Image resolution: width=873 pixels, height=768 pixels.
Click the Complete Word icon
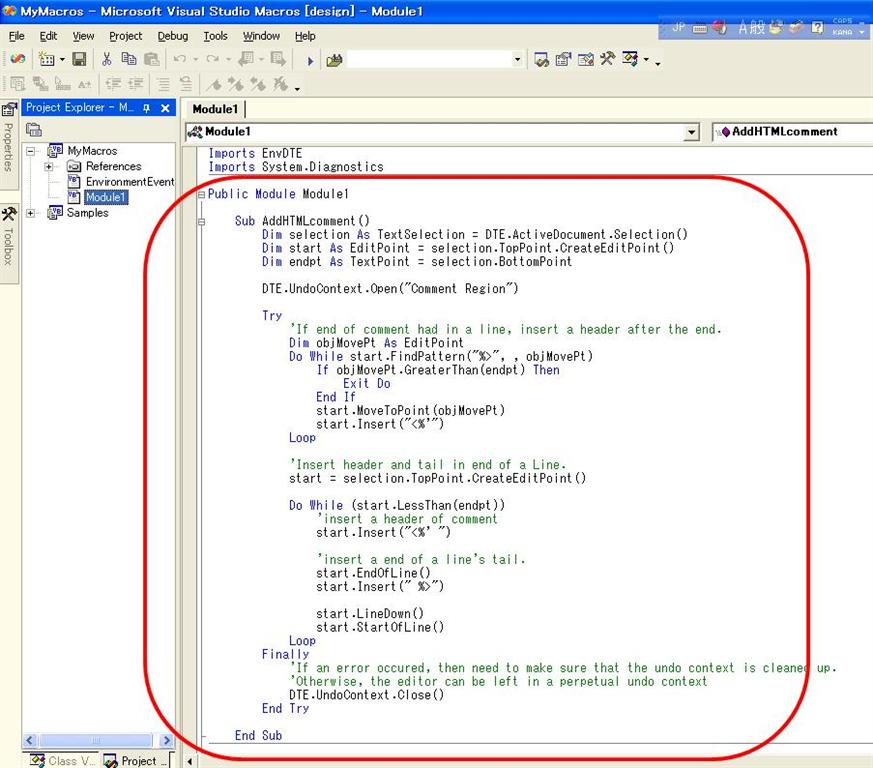(x=85, y=84)
